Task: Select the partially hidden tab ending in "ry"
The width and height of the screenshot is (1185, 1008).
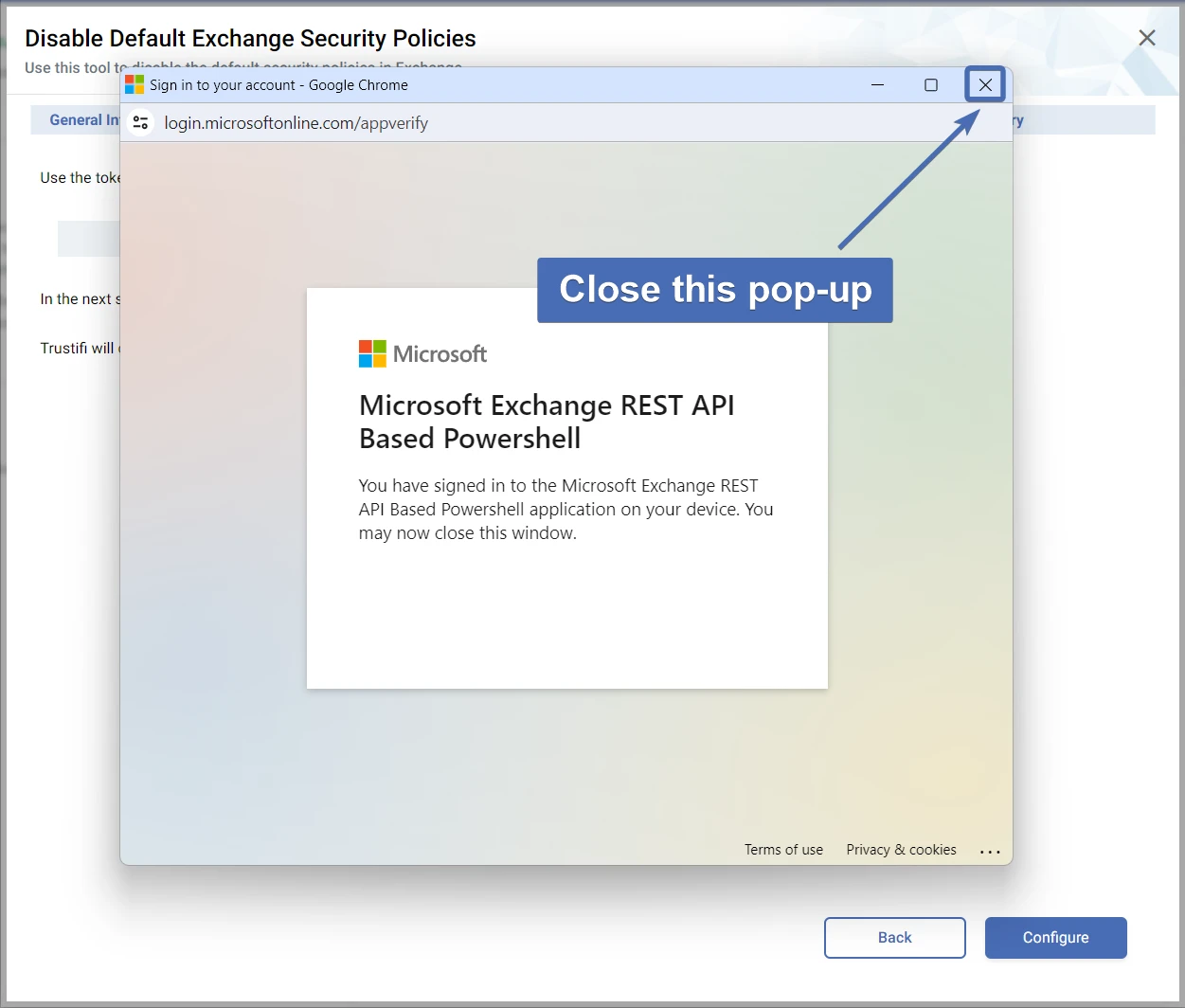Action: 1017,120
